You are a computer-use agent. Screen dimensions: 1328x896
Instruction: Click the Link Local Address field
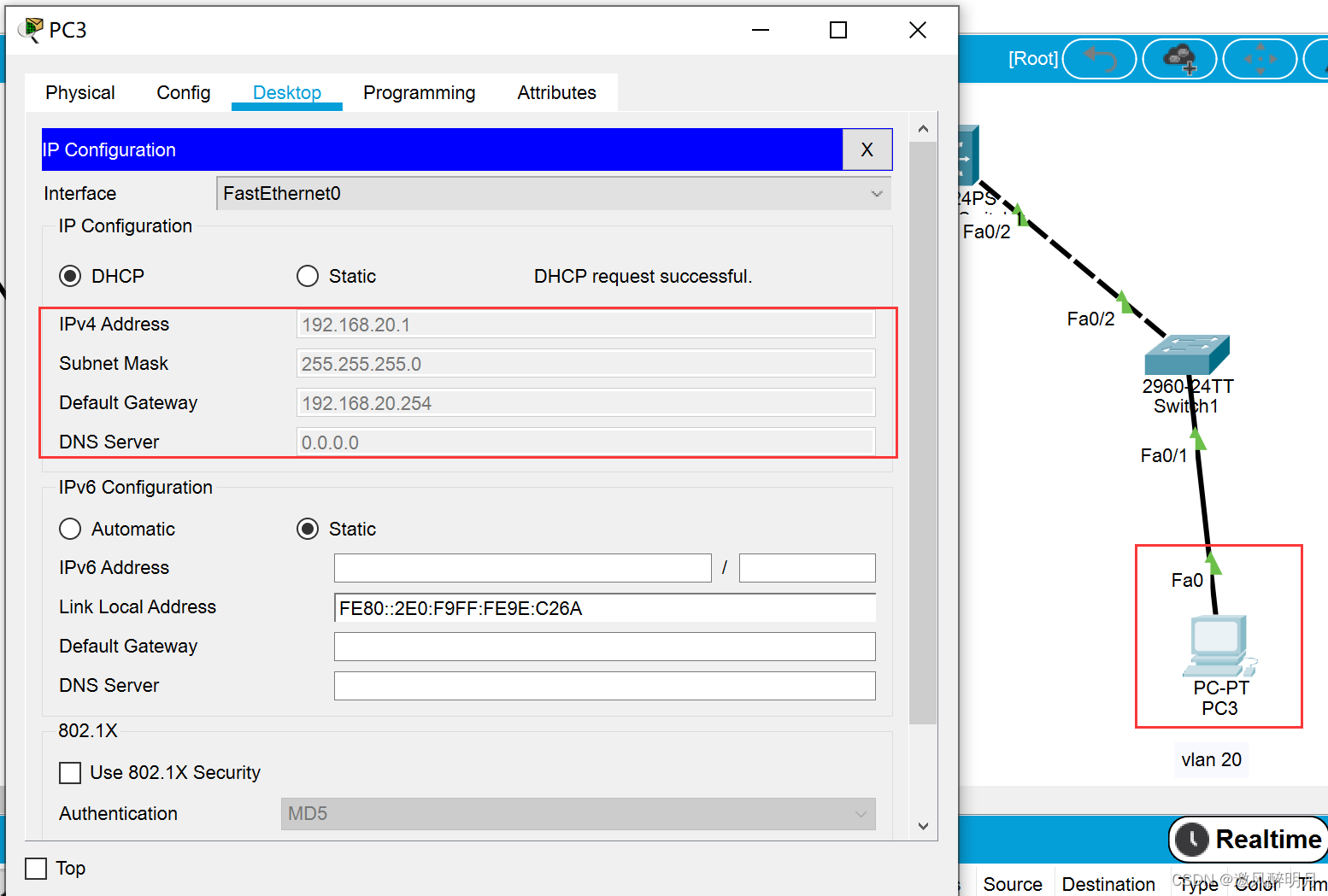[x=605, y=607]
